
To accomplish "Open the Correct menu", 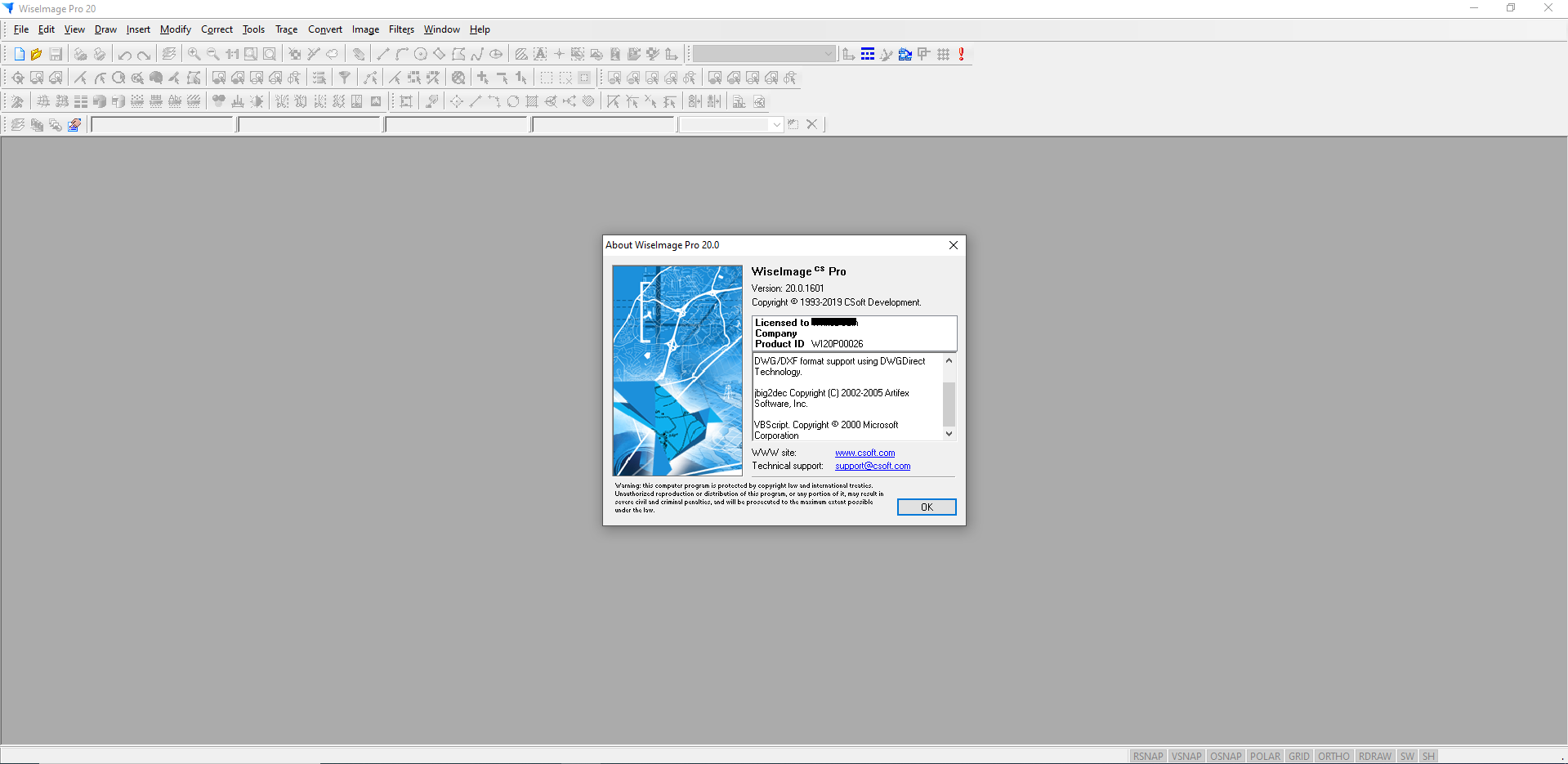I will tap(217, 29).
